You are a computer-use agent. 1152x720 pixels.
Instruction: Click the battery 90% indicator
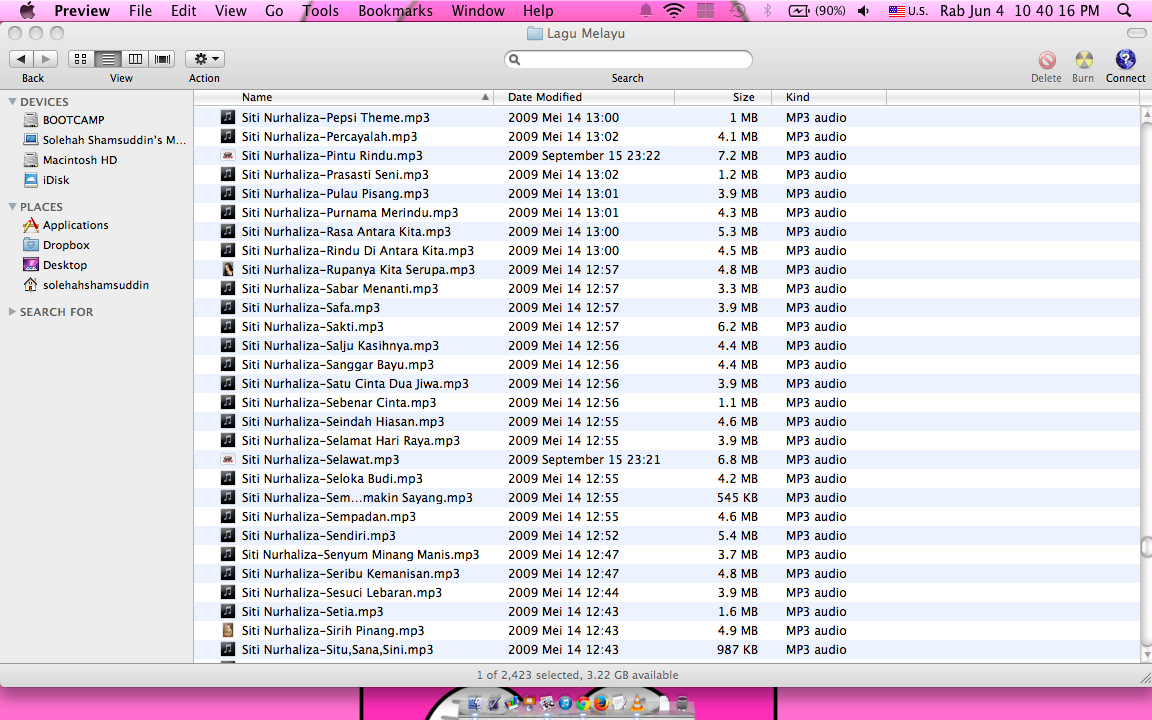[x=817, y=10]
